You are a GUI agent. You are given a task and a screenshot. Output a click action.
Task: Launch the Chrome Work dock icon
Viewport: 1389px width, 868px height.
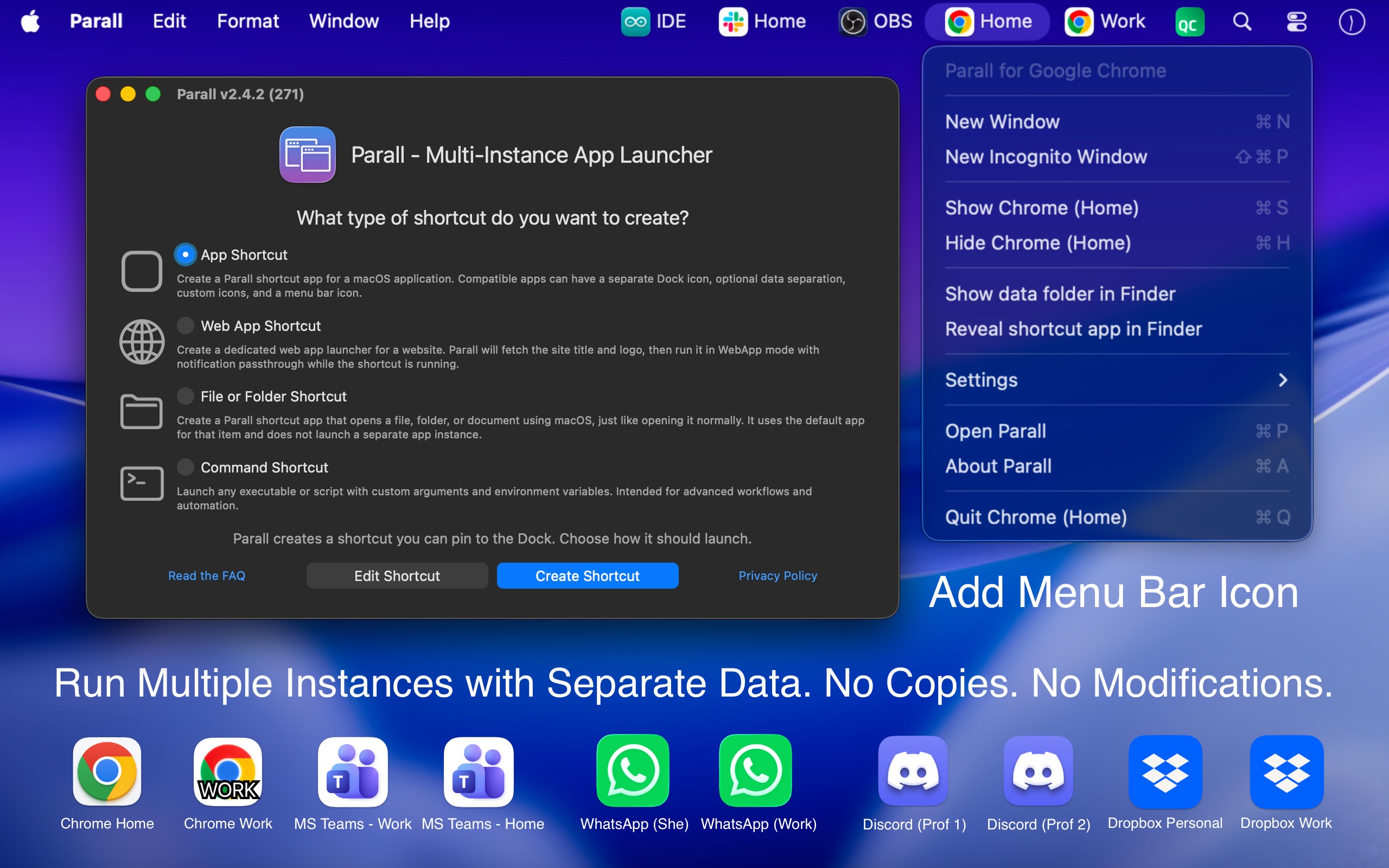pyautogui.click(x=228, y=771)
